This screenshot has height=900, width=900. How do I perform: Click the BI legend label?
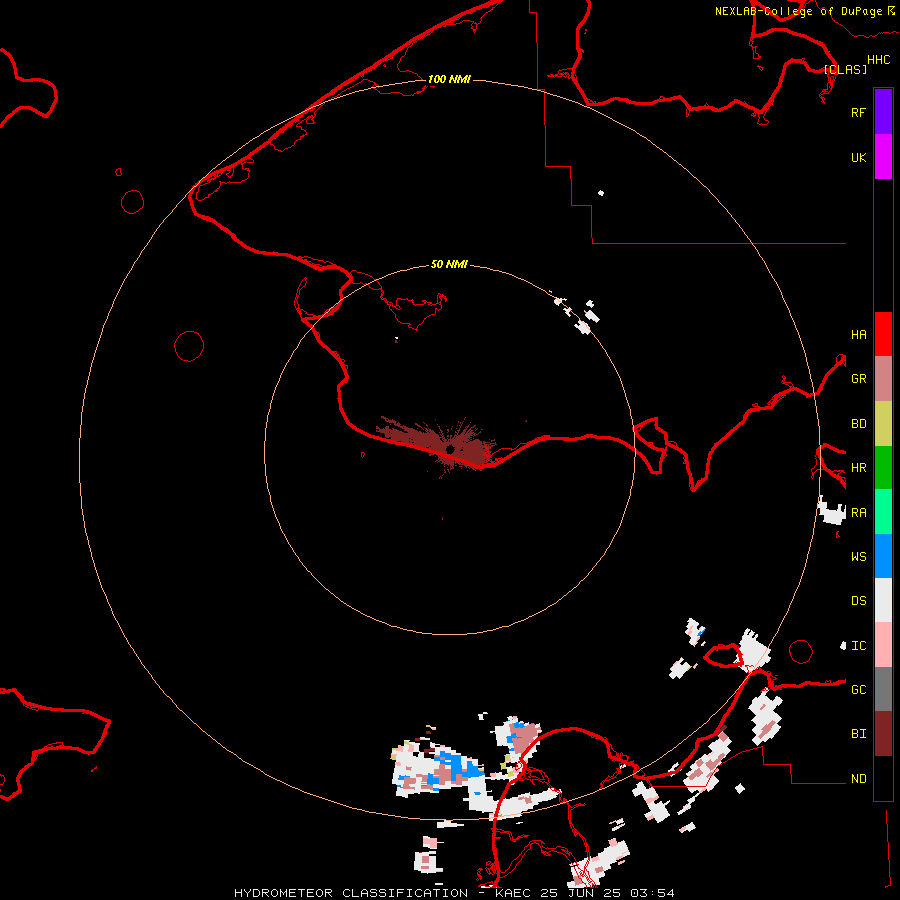858,734
